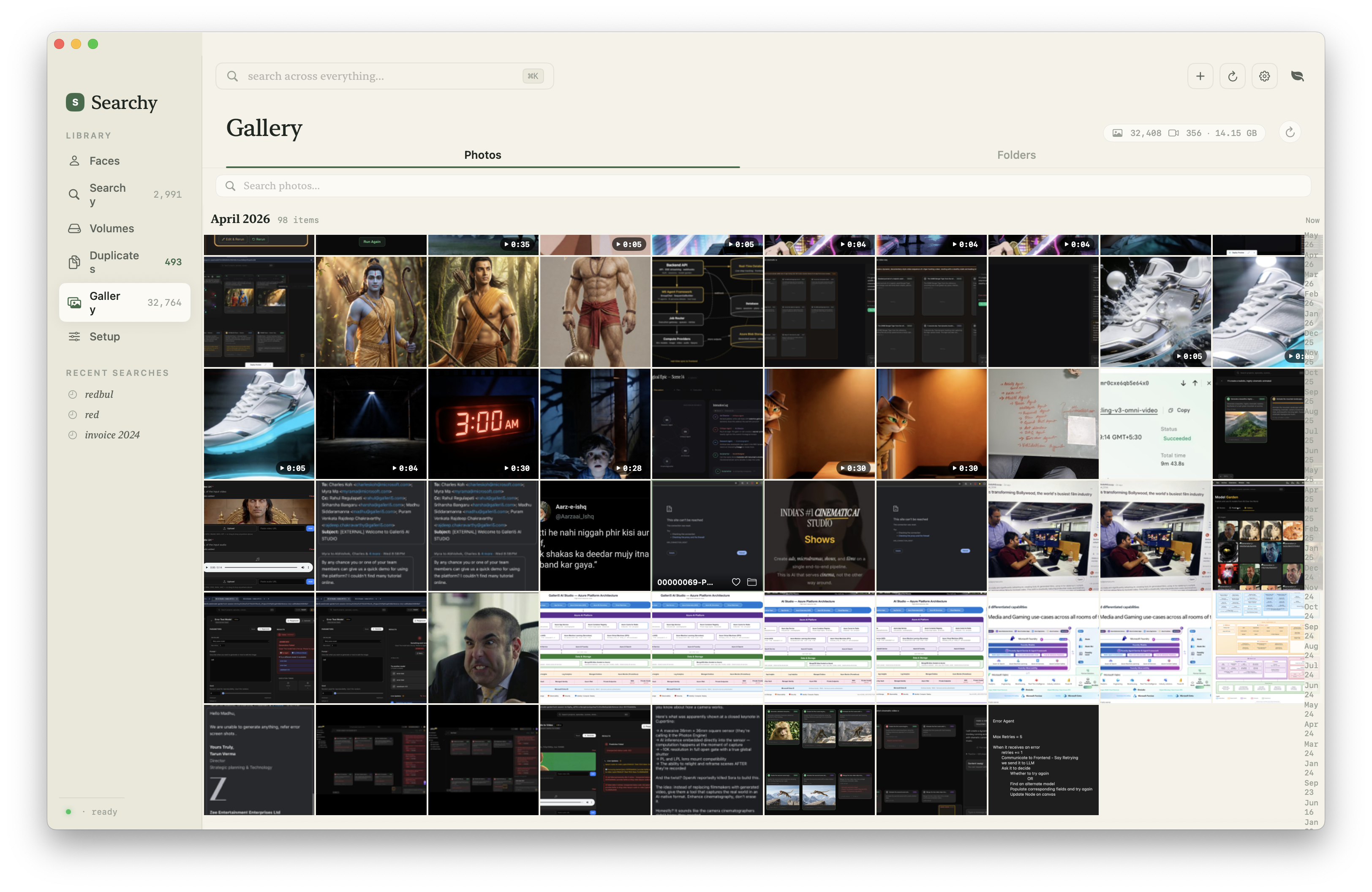Click the photo count icon beside 32,408
Viewport: 1372px width, 892px height.
[x=1117, y=133]
